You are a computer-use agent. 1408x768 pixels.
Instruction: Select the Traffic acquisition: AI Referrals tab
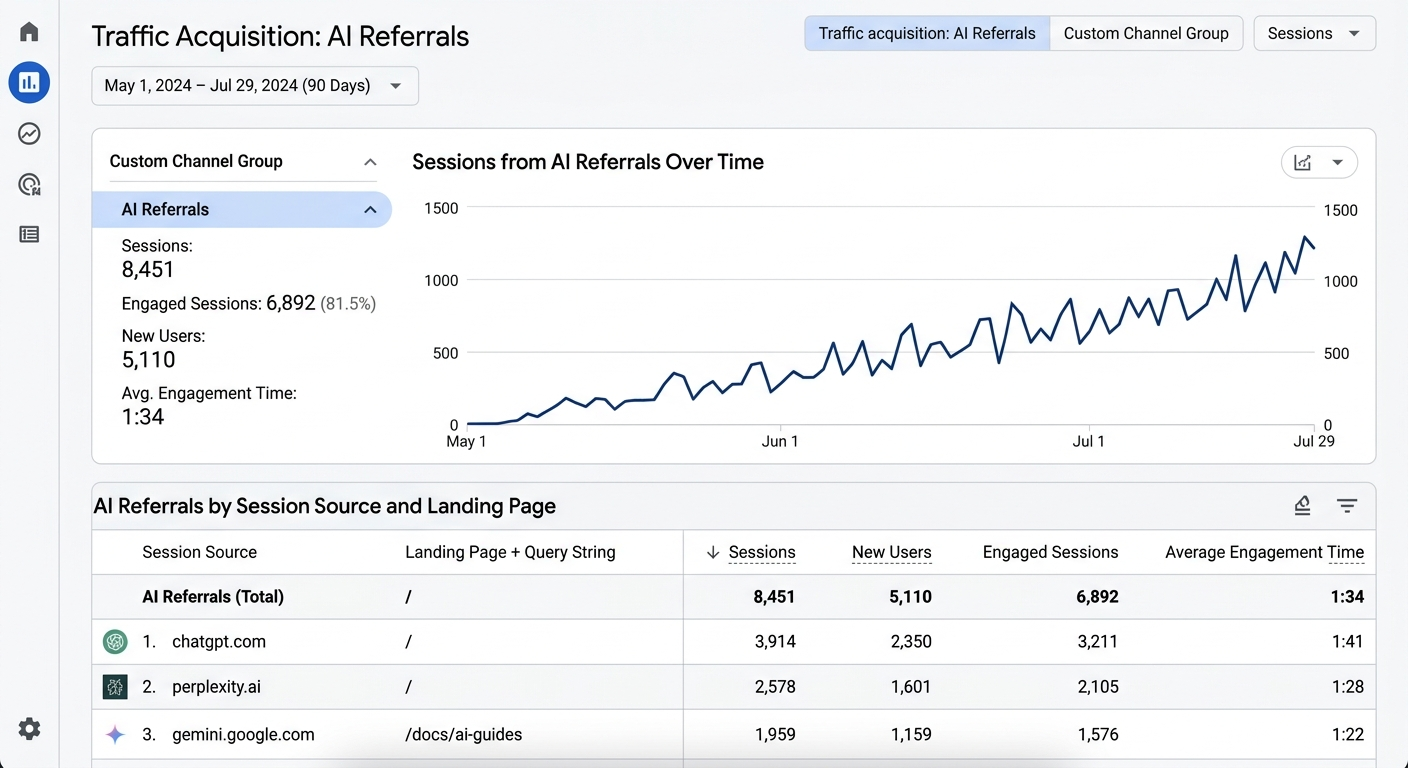coord(926,33)
